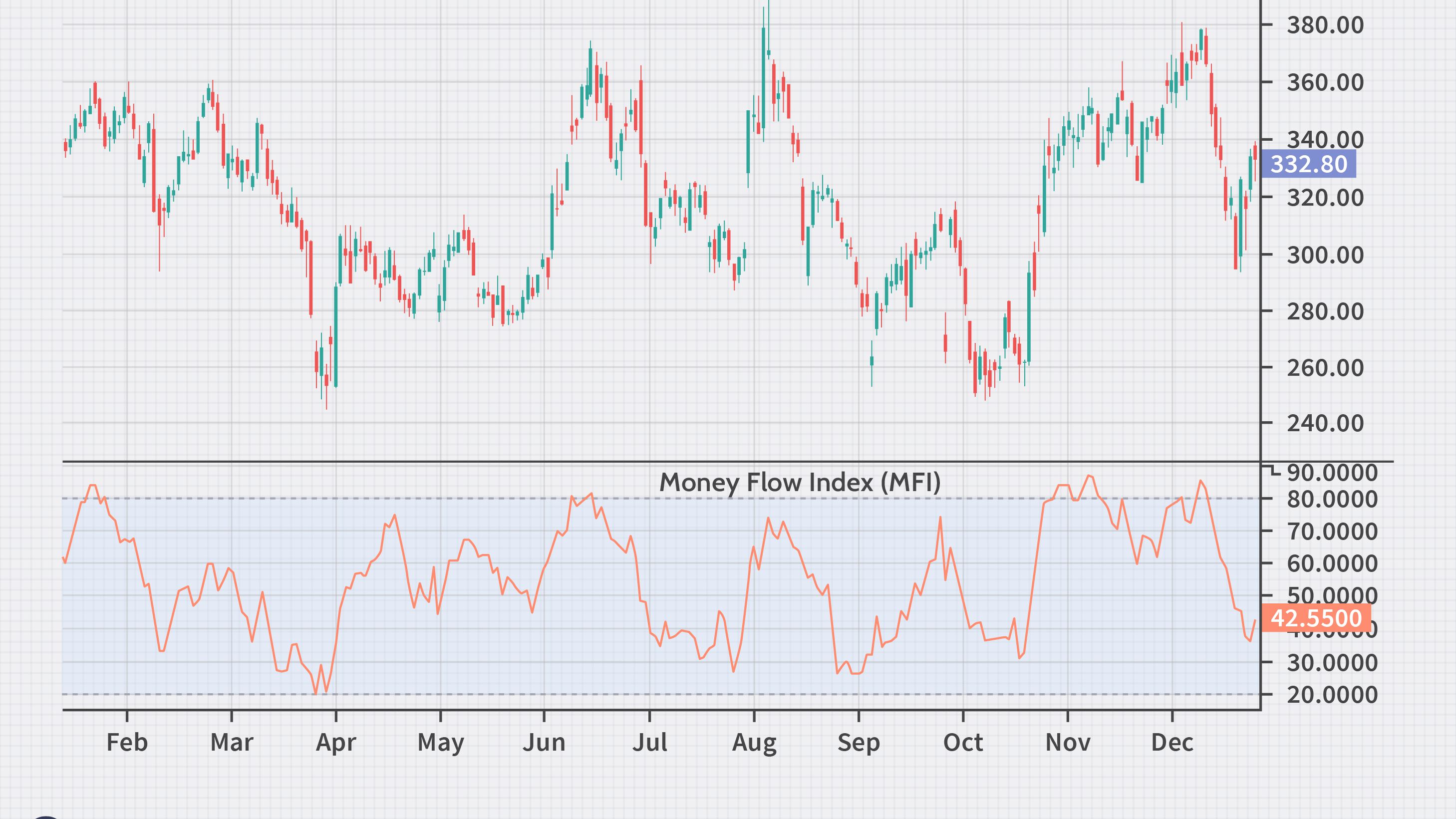
Task: Select the Oct month marker
Action: point(963,742)
